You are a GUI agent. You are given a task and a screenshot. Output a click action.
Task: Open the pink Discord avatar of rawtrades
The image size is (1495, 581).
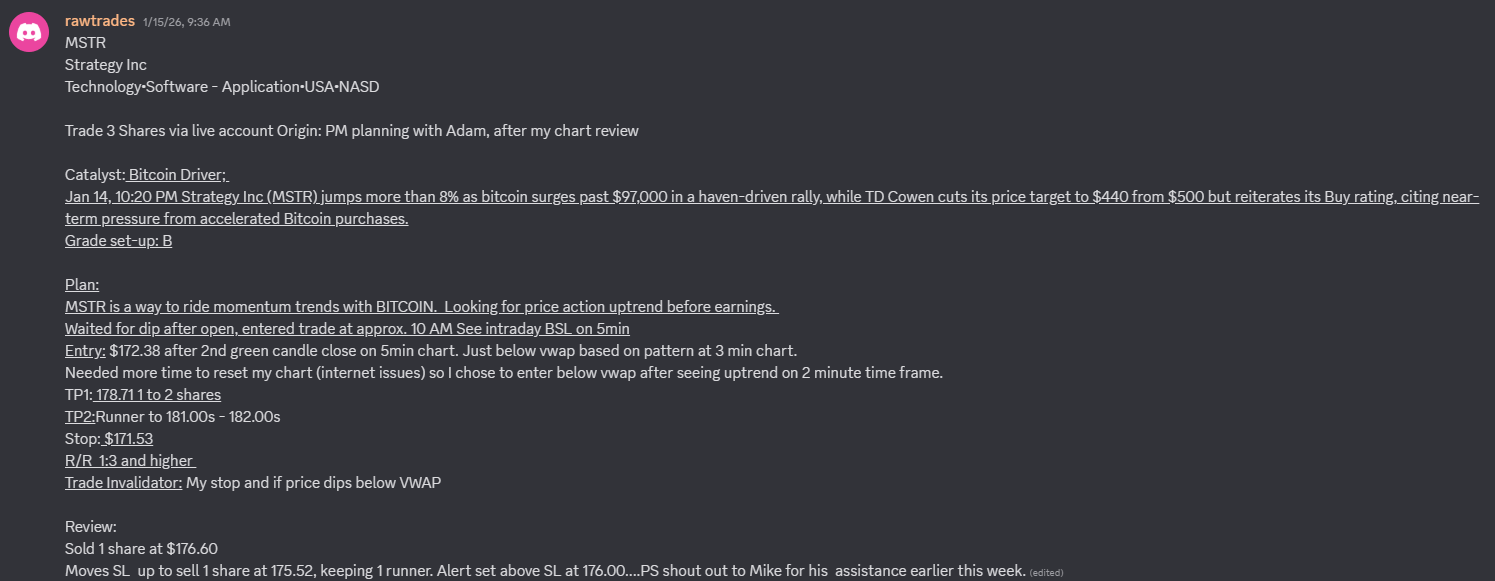[29, 33]
